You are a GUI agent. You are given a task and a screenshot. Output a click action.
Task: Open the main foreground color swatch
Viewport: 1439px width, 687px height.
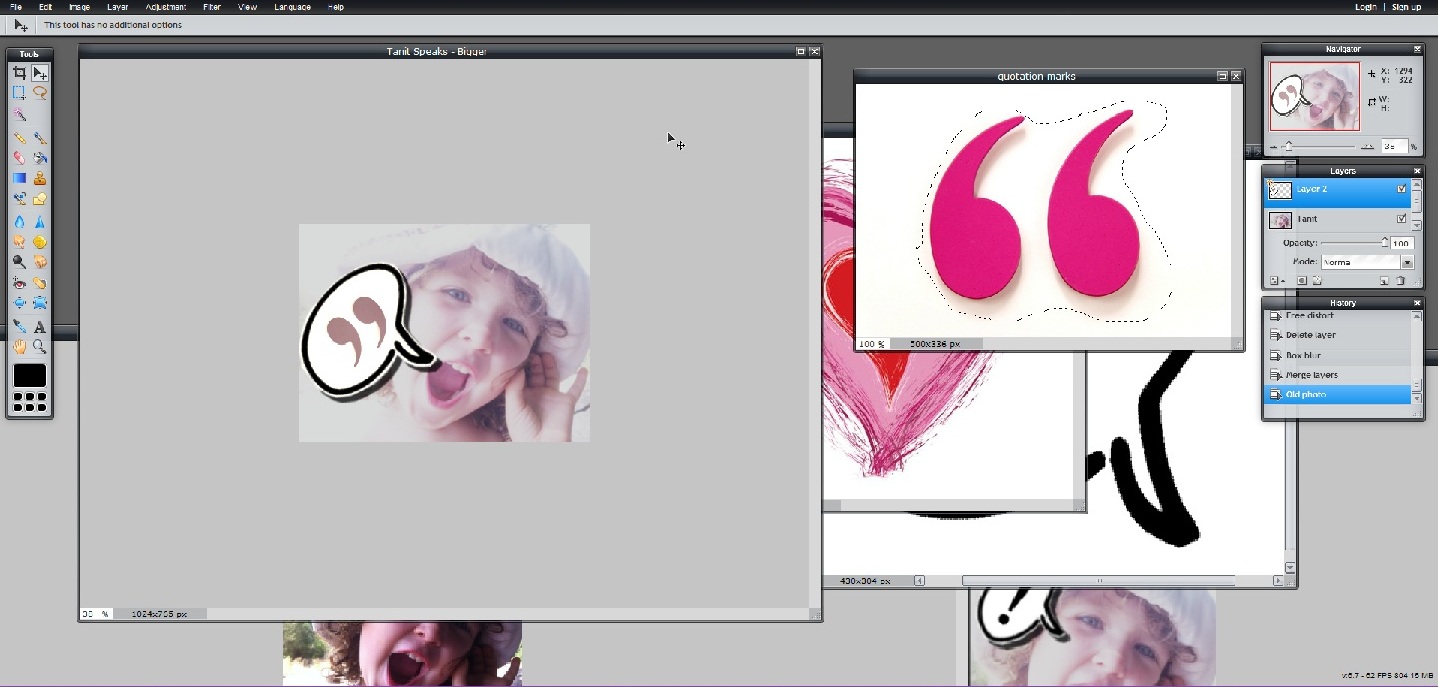click(x=29, y=376)
